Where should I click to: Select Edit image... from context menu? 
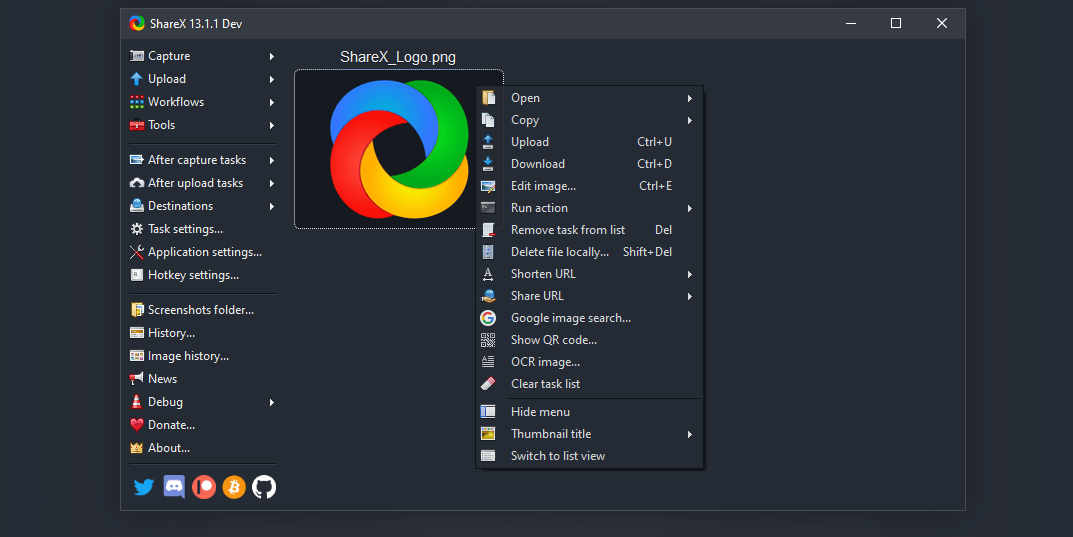543,186
